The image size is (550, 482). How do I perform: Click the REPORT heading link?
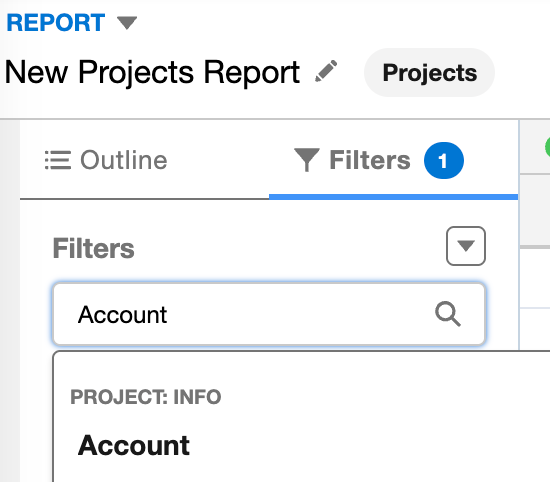point(56,23)
